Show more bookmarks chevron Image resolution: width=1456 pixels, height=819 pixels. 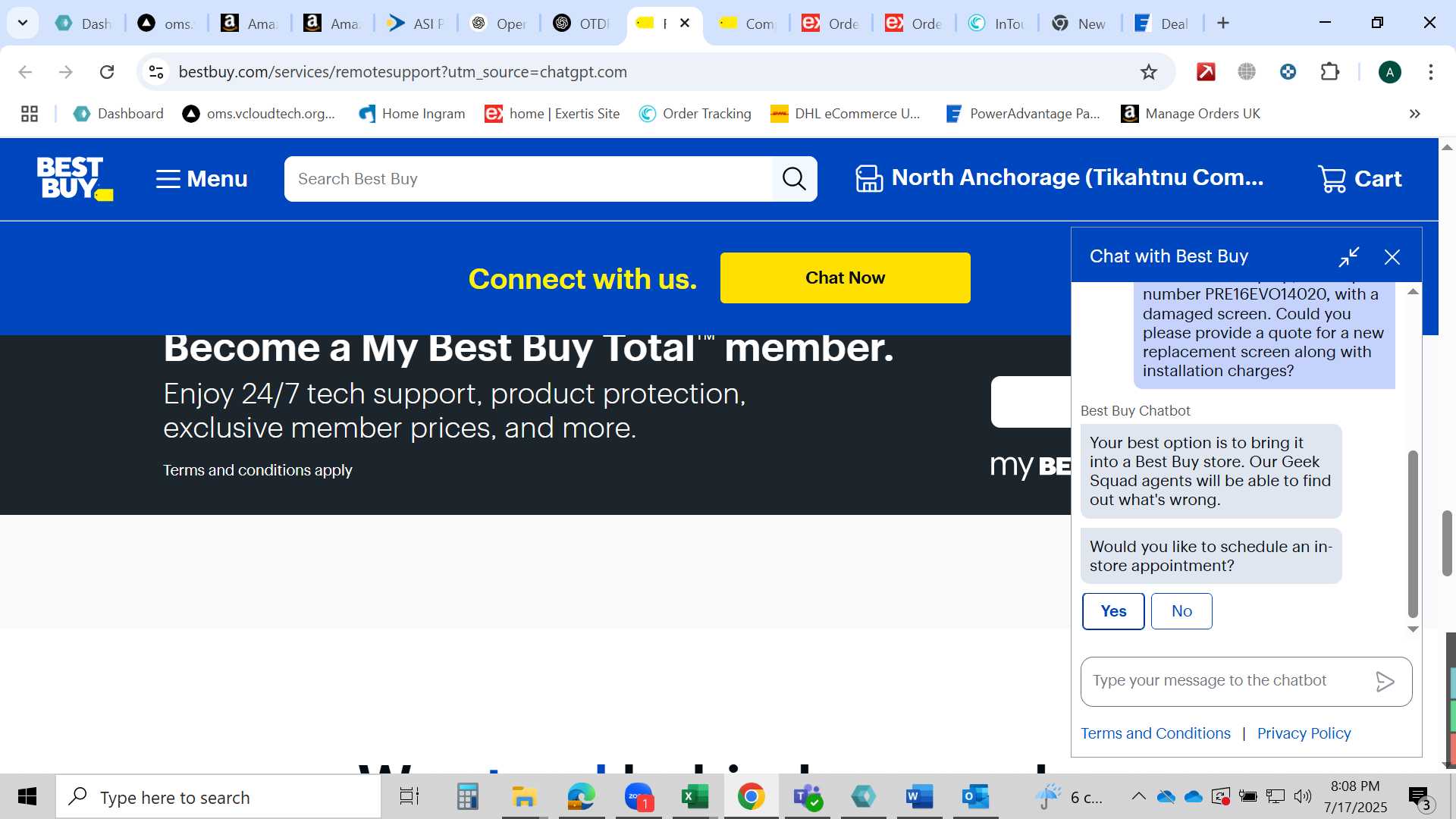tap(1414, 114)
